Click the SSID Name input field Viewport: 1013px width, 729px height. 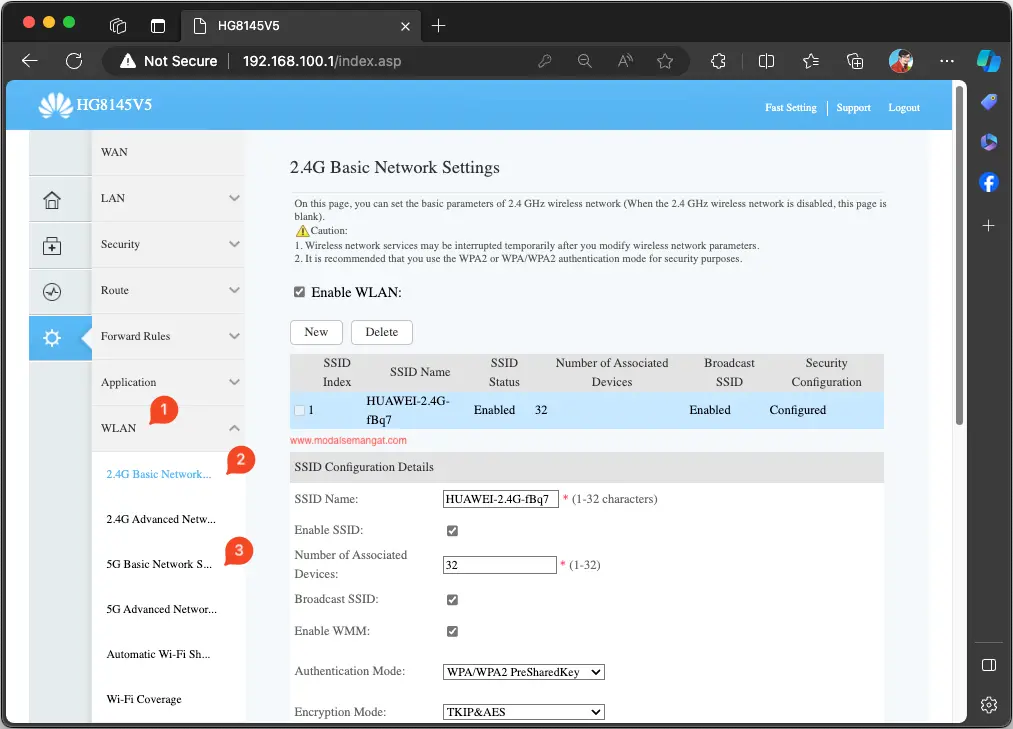(501, 499)
